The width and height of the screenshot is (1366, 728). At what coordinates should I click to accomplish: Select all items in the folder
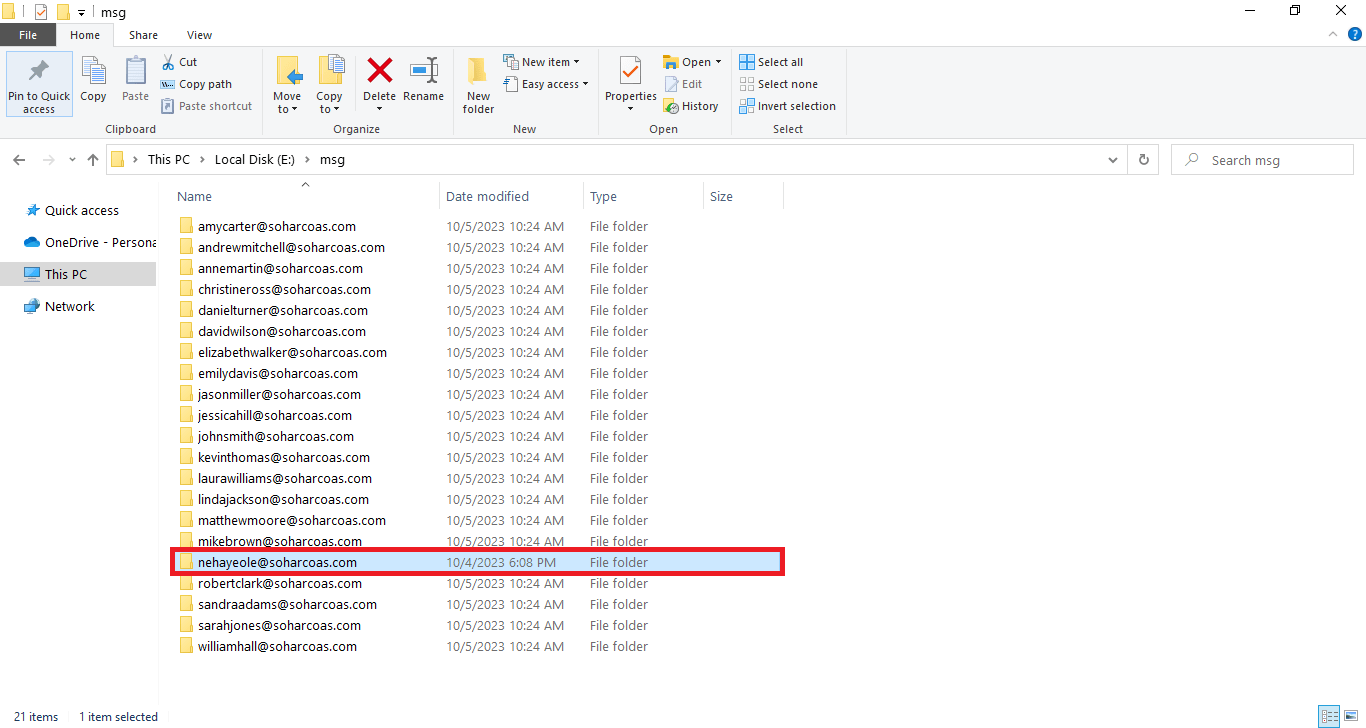click(771, 62)
